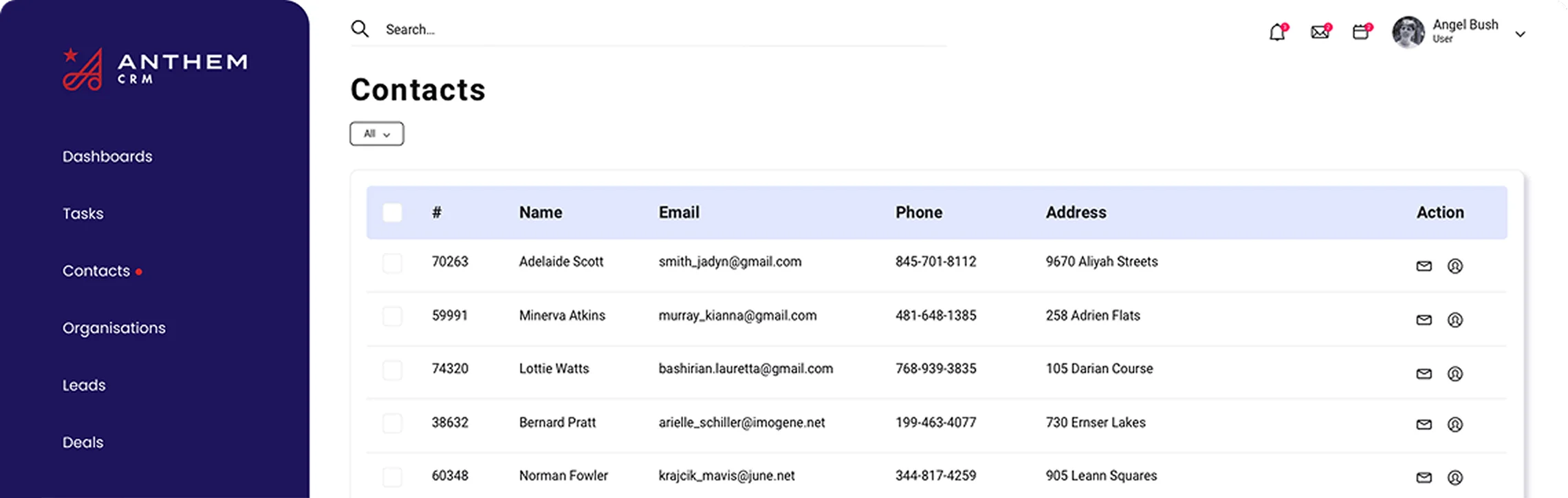
Task: Send email to Norman Fowler icon
Action: pos(1424,477)
